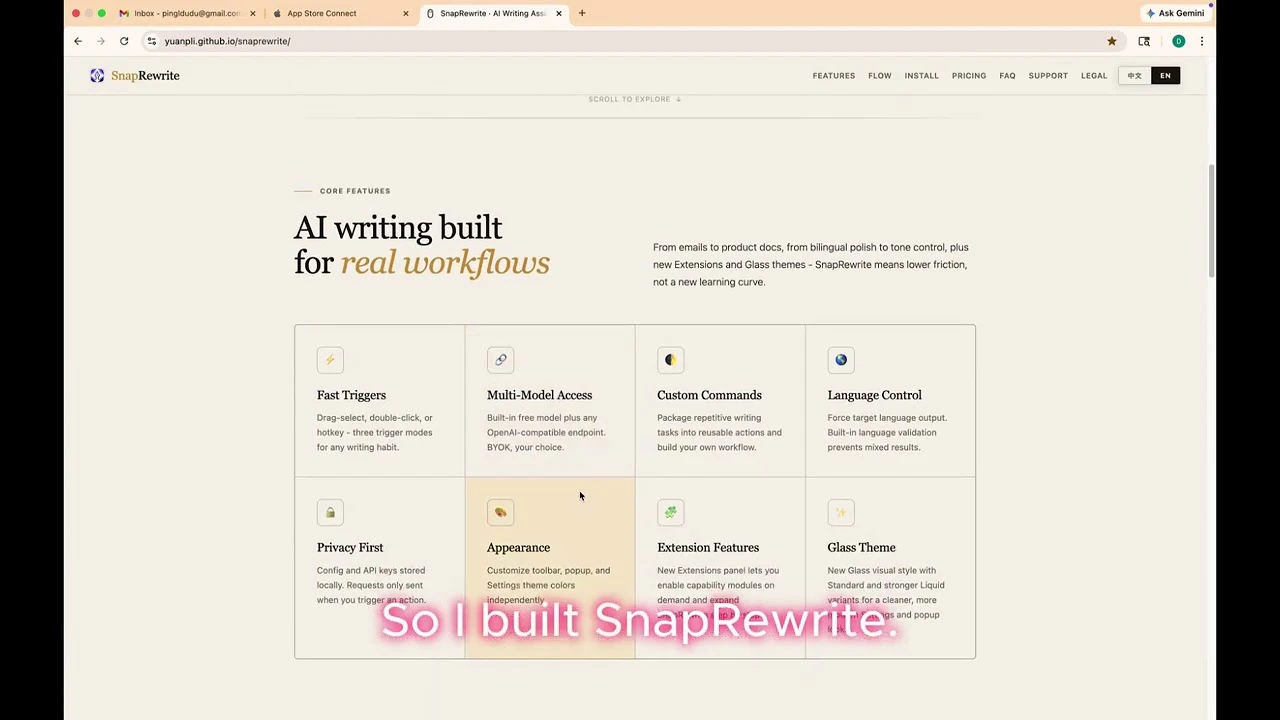Open the SUPPORT nav item
1280x720 pixels.
[x=1048, y=76]
